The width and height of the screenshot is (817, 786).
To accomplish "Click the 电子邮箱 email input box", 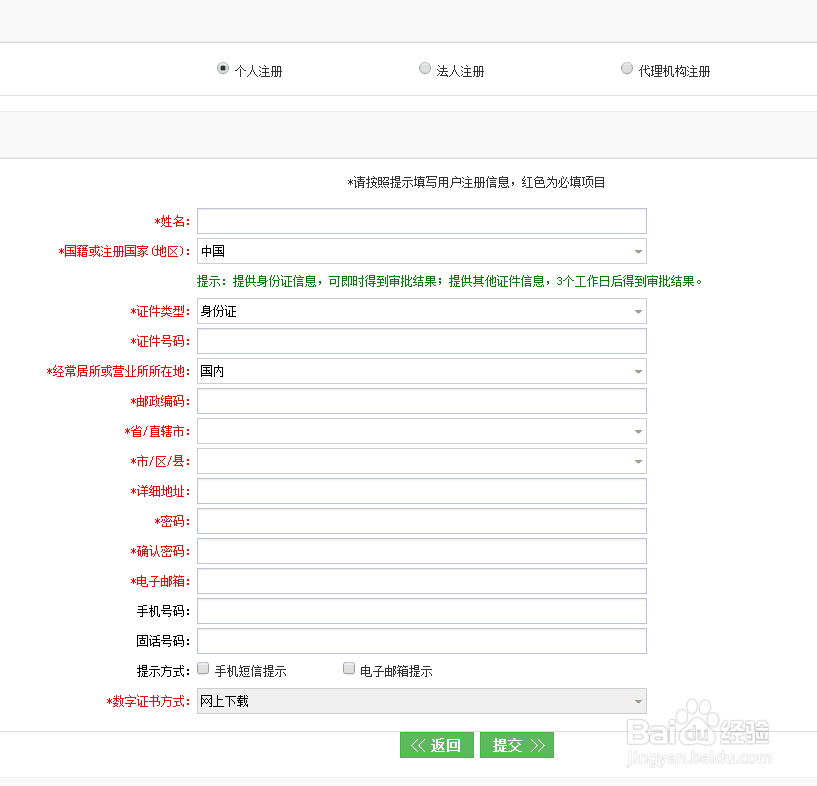I will [420, 581].
